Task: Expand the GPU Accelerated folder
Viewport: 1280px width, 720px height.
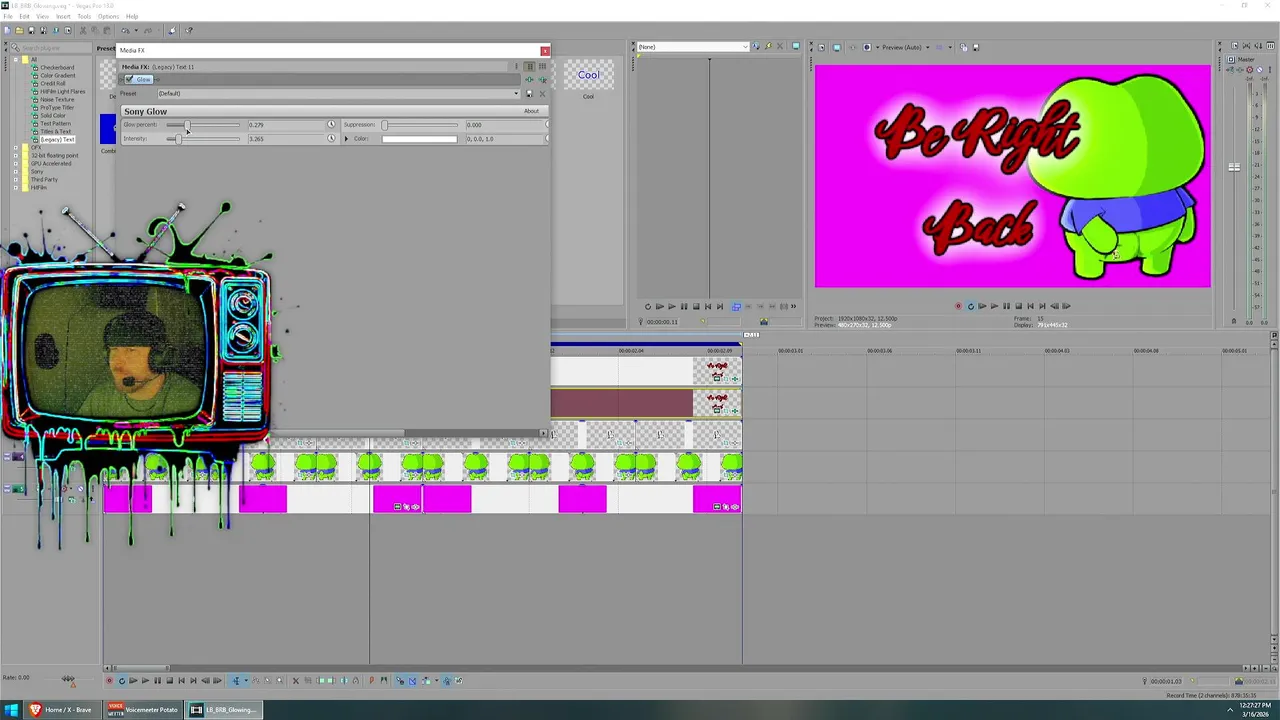Action: [16, 164]
